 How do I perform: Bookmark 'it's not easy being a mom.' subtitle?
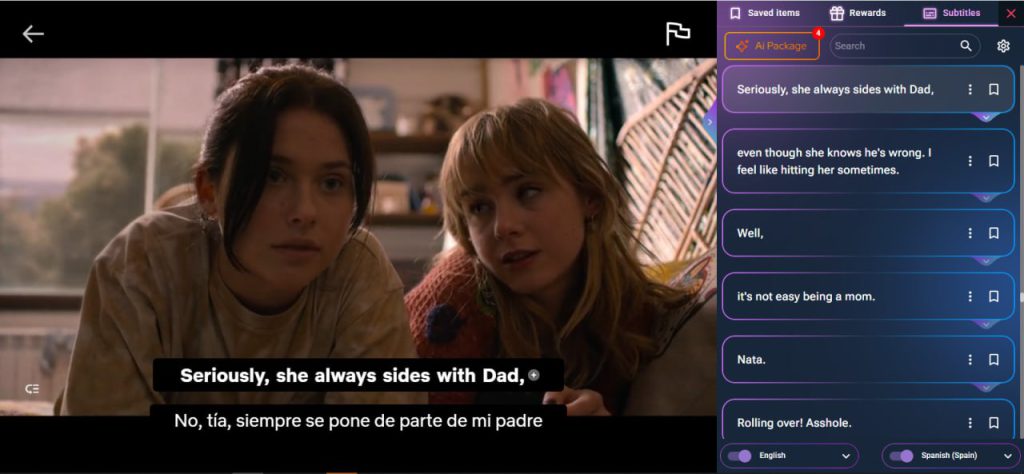click(x=994, y=296)
